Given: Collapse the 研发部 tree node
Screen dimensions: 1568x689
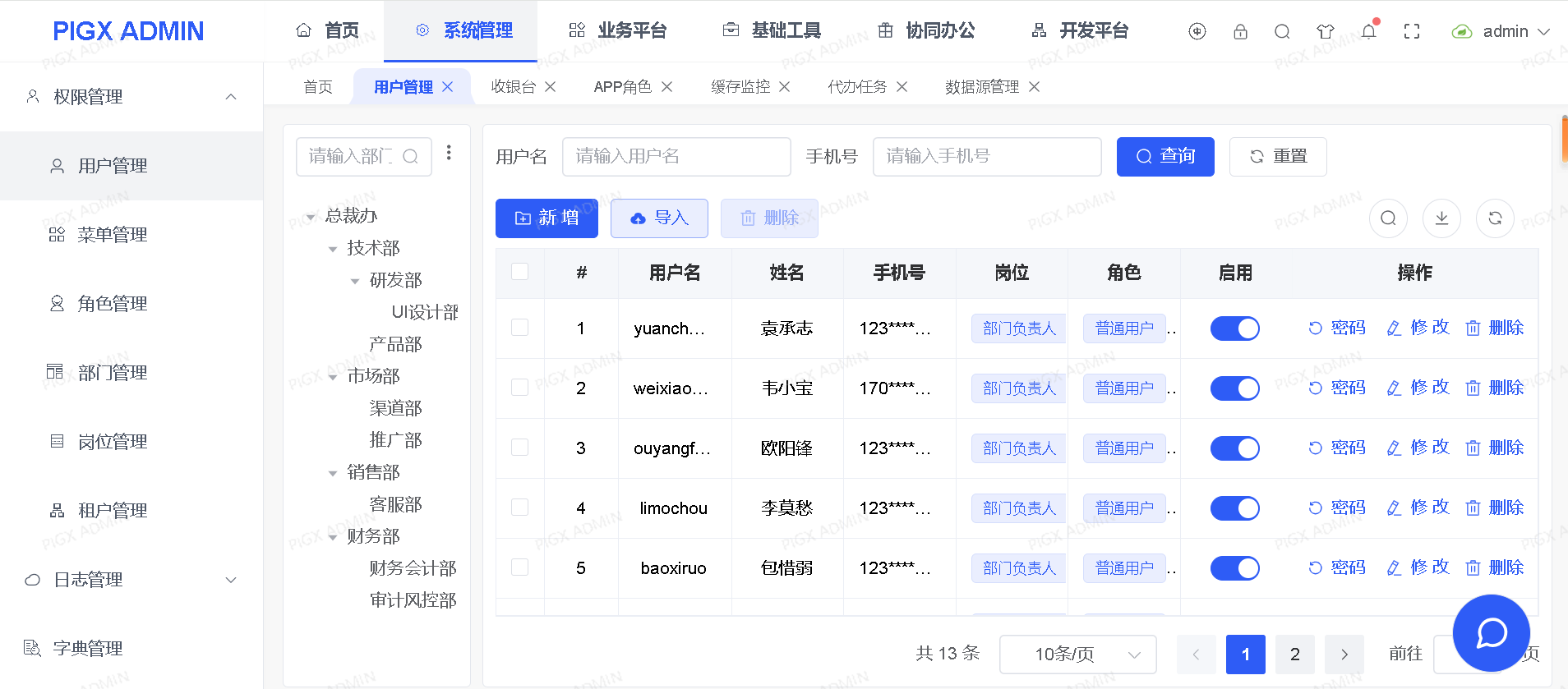Looking at the screenshot, I should [x=355, y=281].
